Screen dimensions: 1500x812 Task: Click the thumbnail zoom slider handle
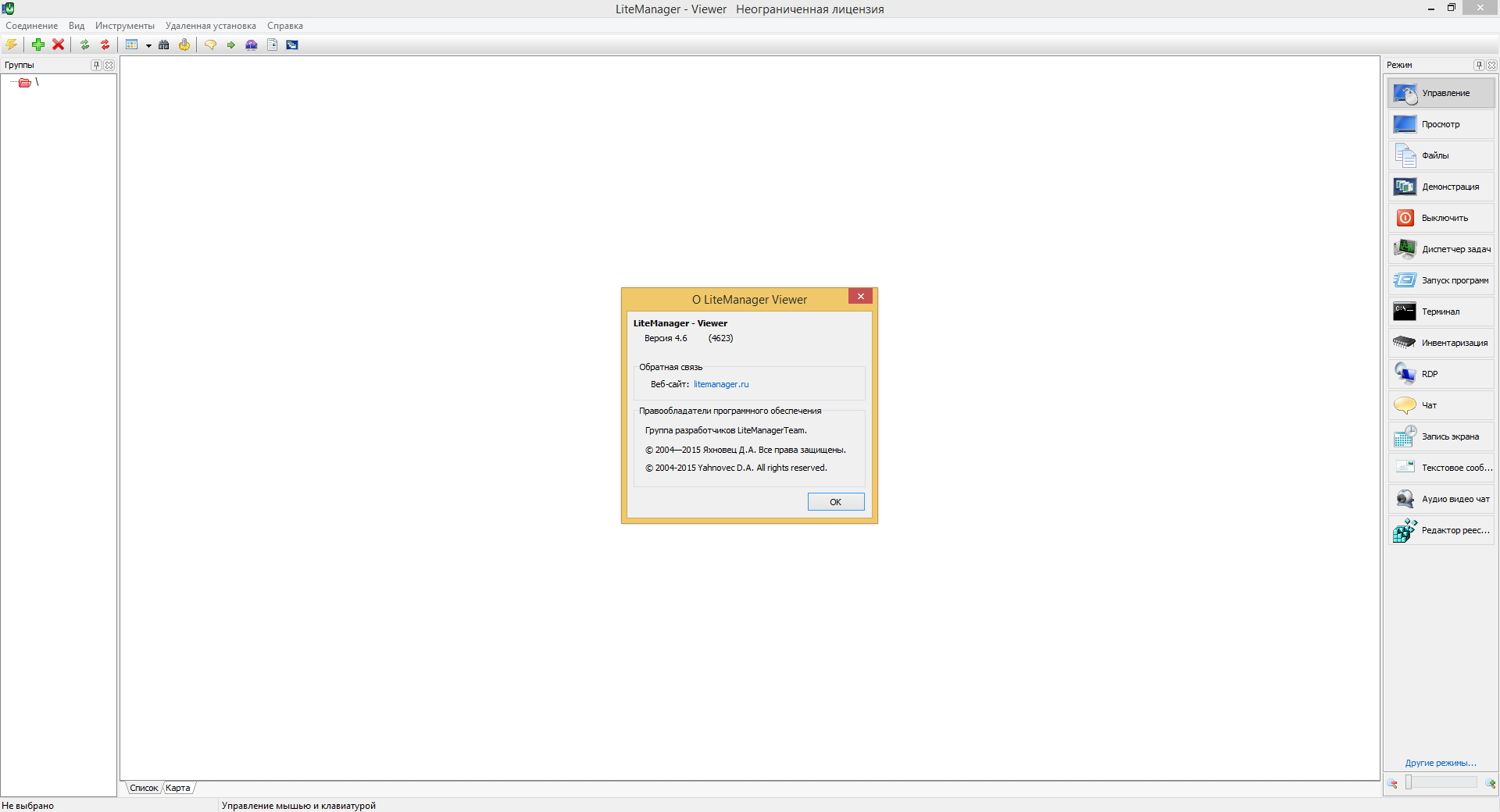click(x=1409, y=782)
